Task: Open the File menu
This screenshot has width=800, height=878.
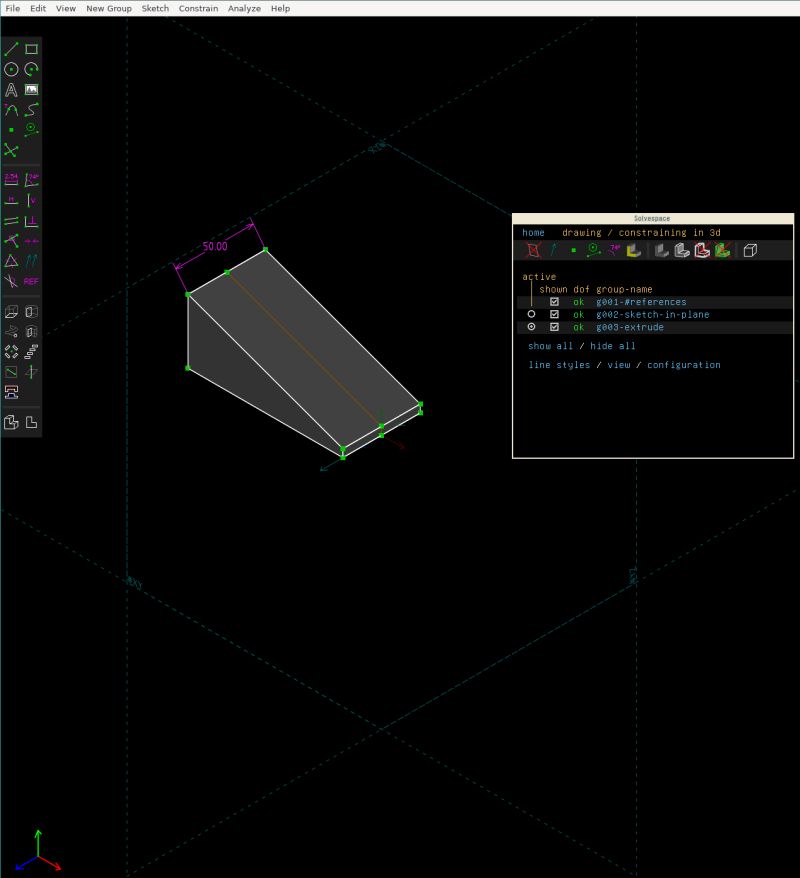Action: coord(12,8)
